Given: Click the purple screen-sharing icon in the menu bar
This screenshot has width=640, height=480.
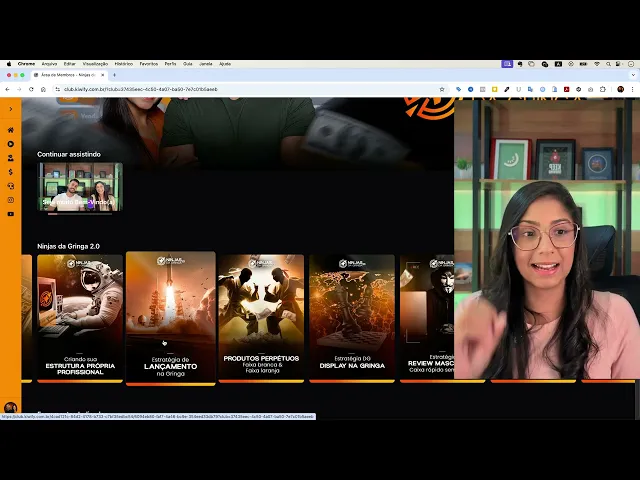Looking at the screenshot, I should 507,64.
